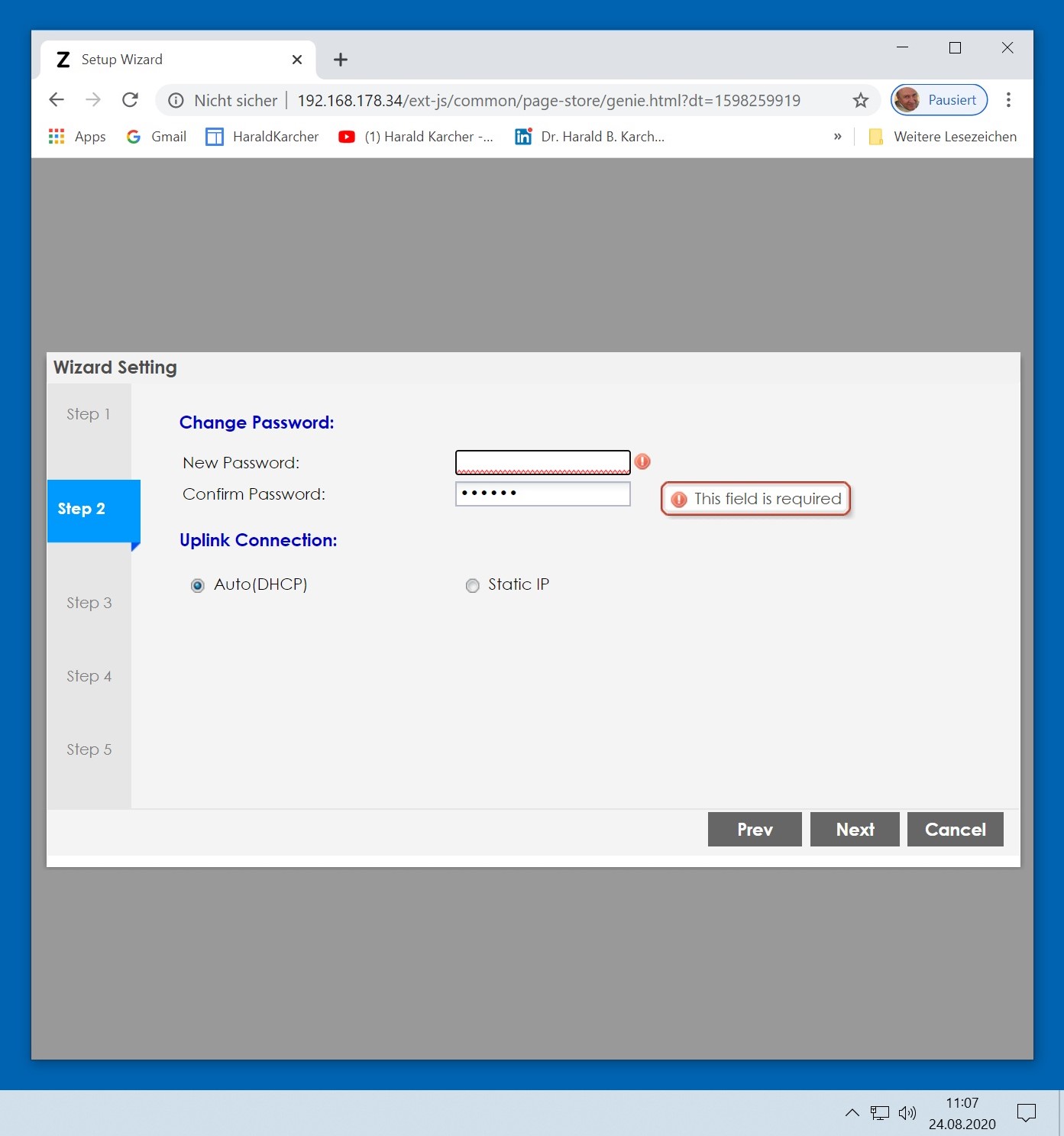Open the Chrome three-dot menu

click(1008, 100)
